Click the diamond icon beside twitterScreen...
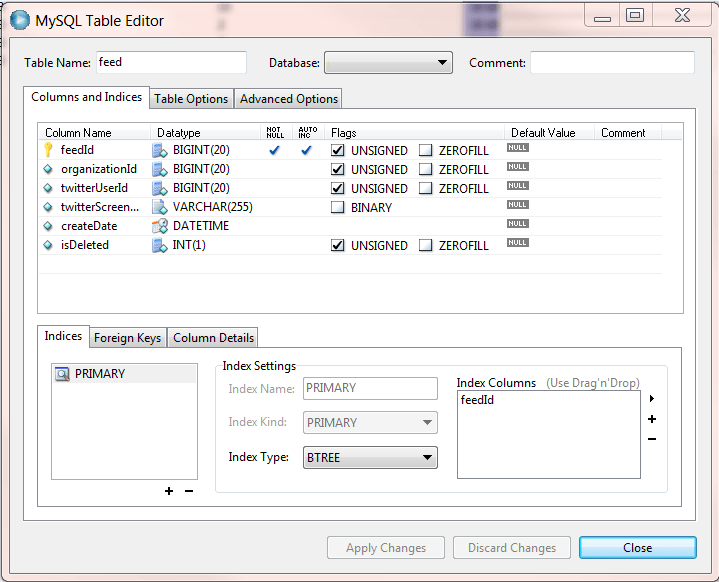This screenshot has height=582, width=719. tap(48, 207)
